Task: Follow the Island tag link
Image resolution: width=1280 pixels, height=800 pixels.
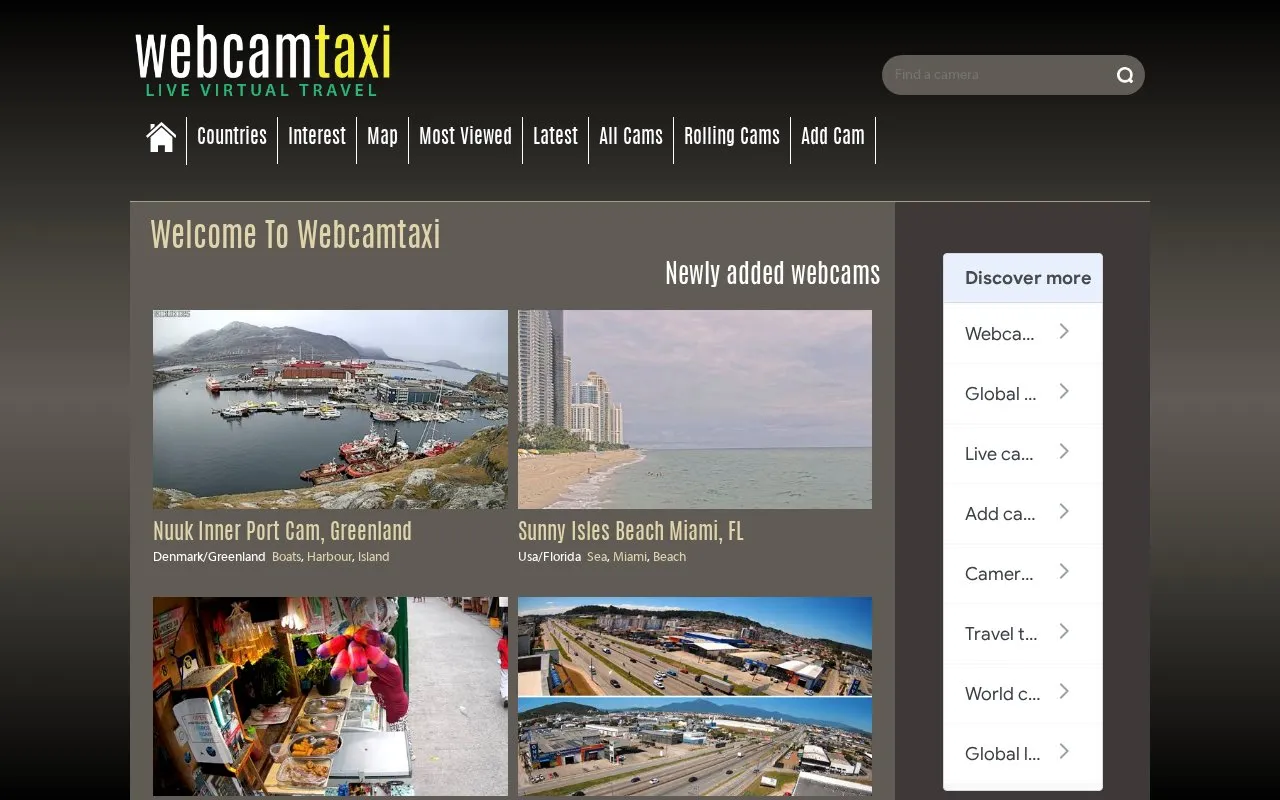Action: [x=374, y=557]
